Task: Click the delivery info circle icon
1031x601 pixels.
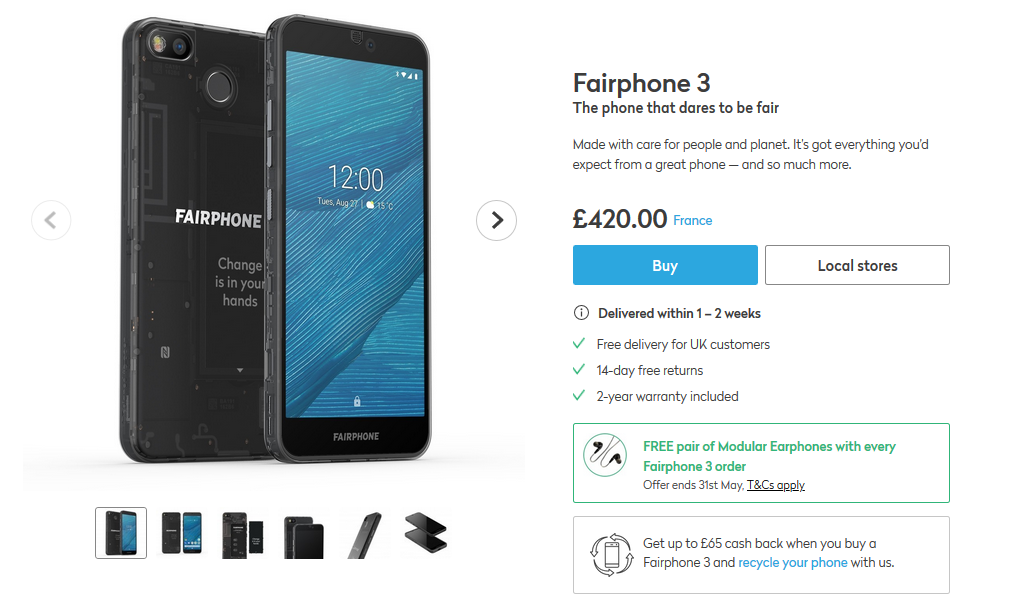Action: pyautogui.click(x=581, y=313)
